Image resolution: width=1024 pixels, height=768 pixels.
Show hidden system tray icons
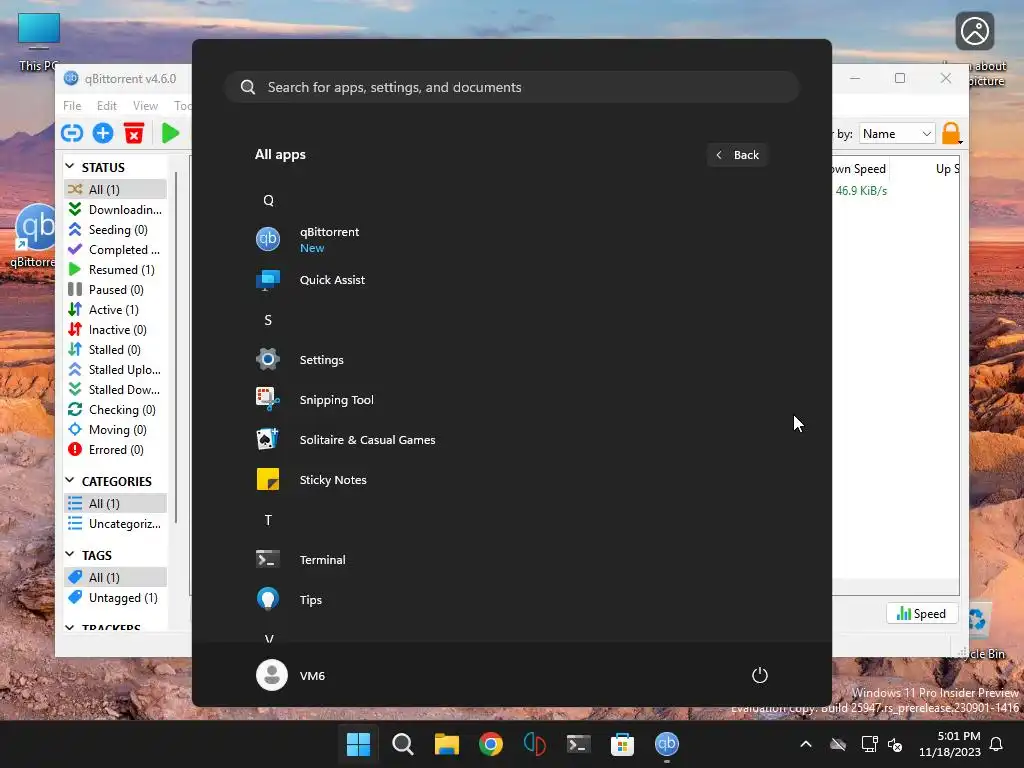[x=806, y=744]
